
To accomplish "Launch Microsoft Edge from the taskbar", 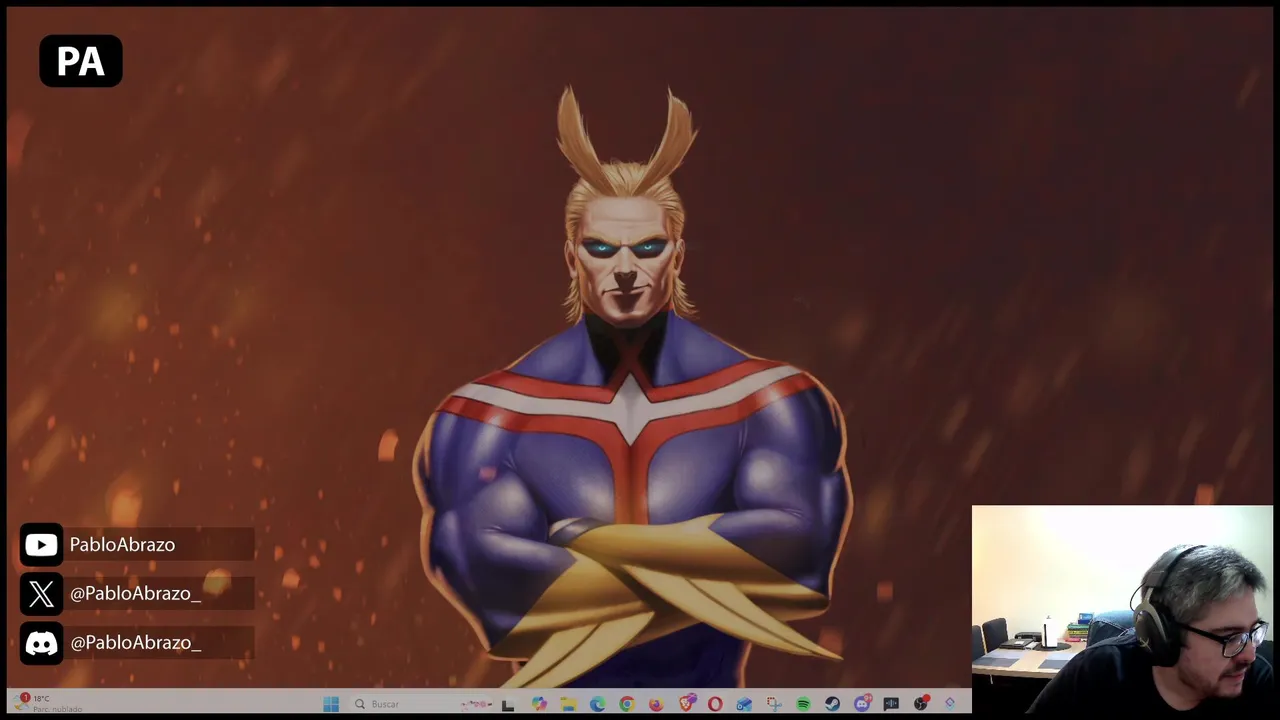I will [597, 704].
